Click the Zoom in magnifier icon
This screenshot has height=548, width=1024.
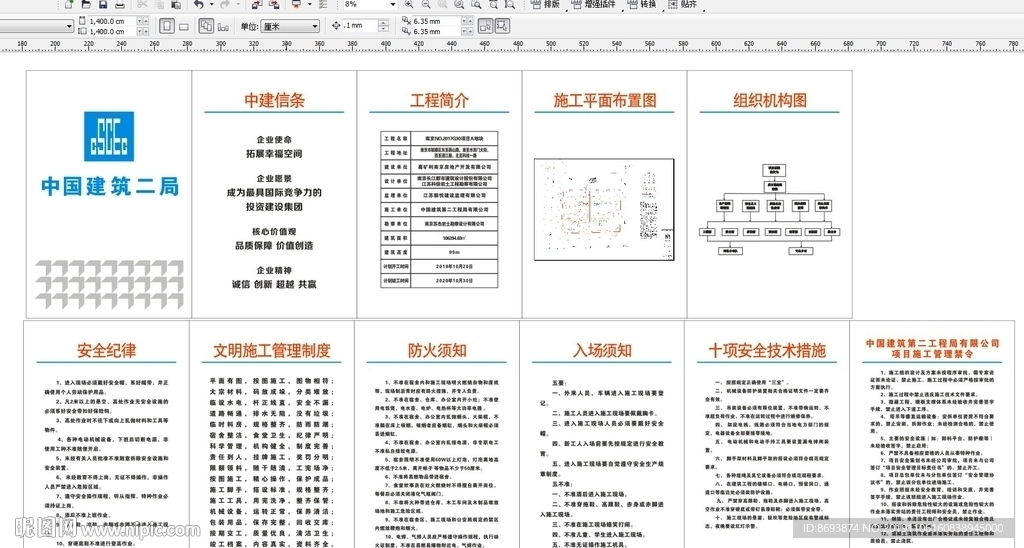409,5
